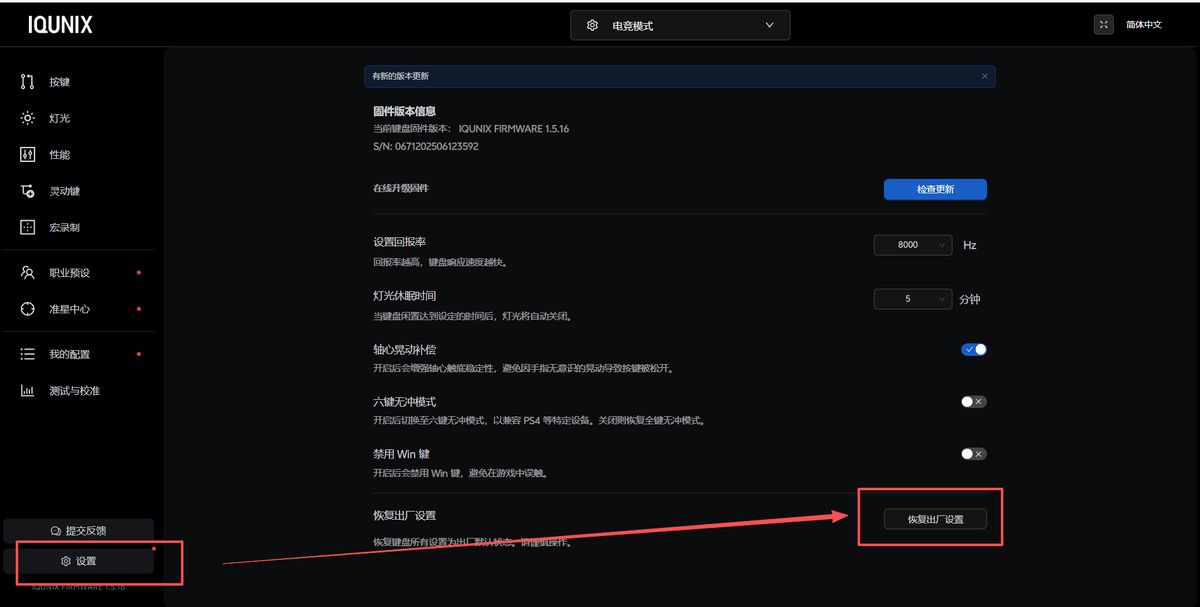This screenshot has height=607, width=1200.
Task: Click the 灯光 sun icon in sidebar
Action: point(28,118)
